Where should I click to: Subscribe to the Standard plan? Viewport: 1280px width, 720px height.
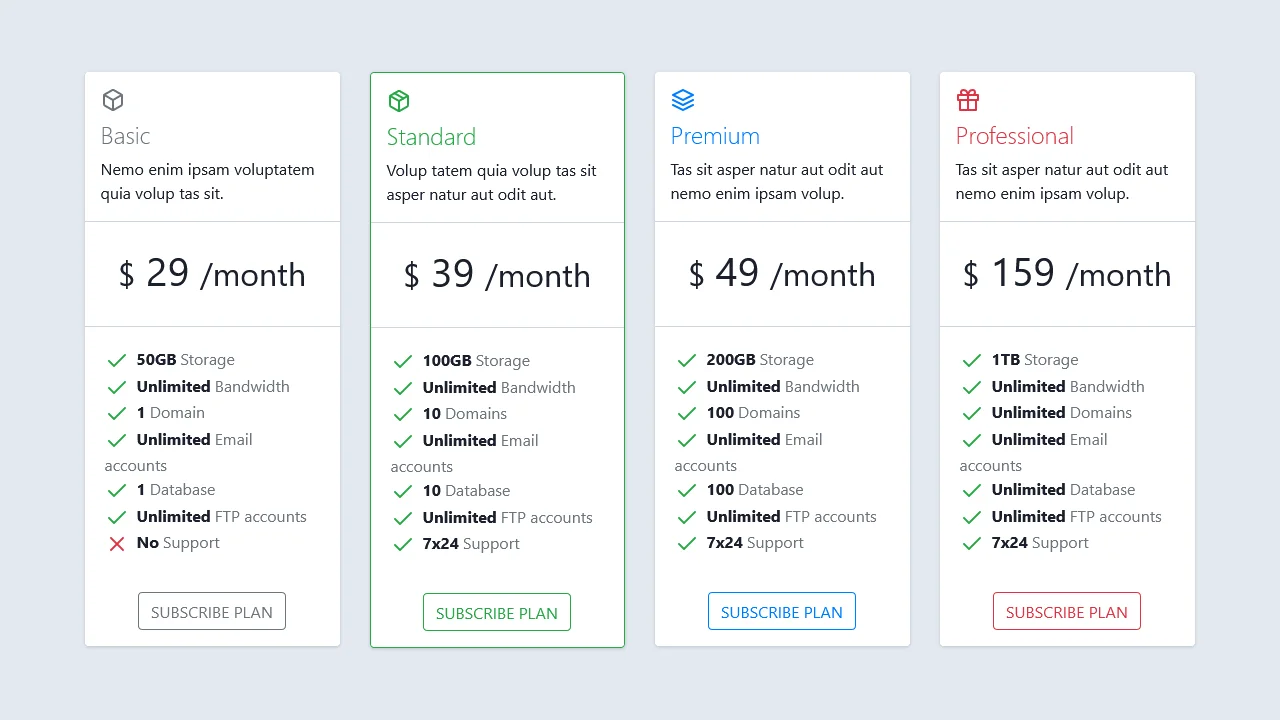497,611
